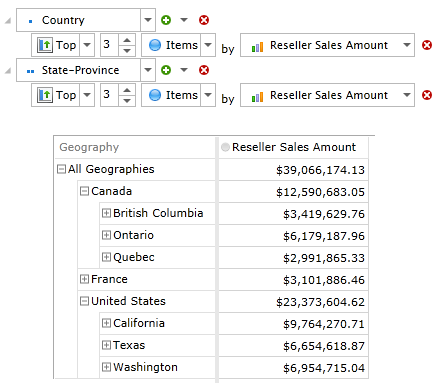Click the green add icon in State-Province row
This screenshot has height=383, width=447.
point(166,70)
